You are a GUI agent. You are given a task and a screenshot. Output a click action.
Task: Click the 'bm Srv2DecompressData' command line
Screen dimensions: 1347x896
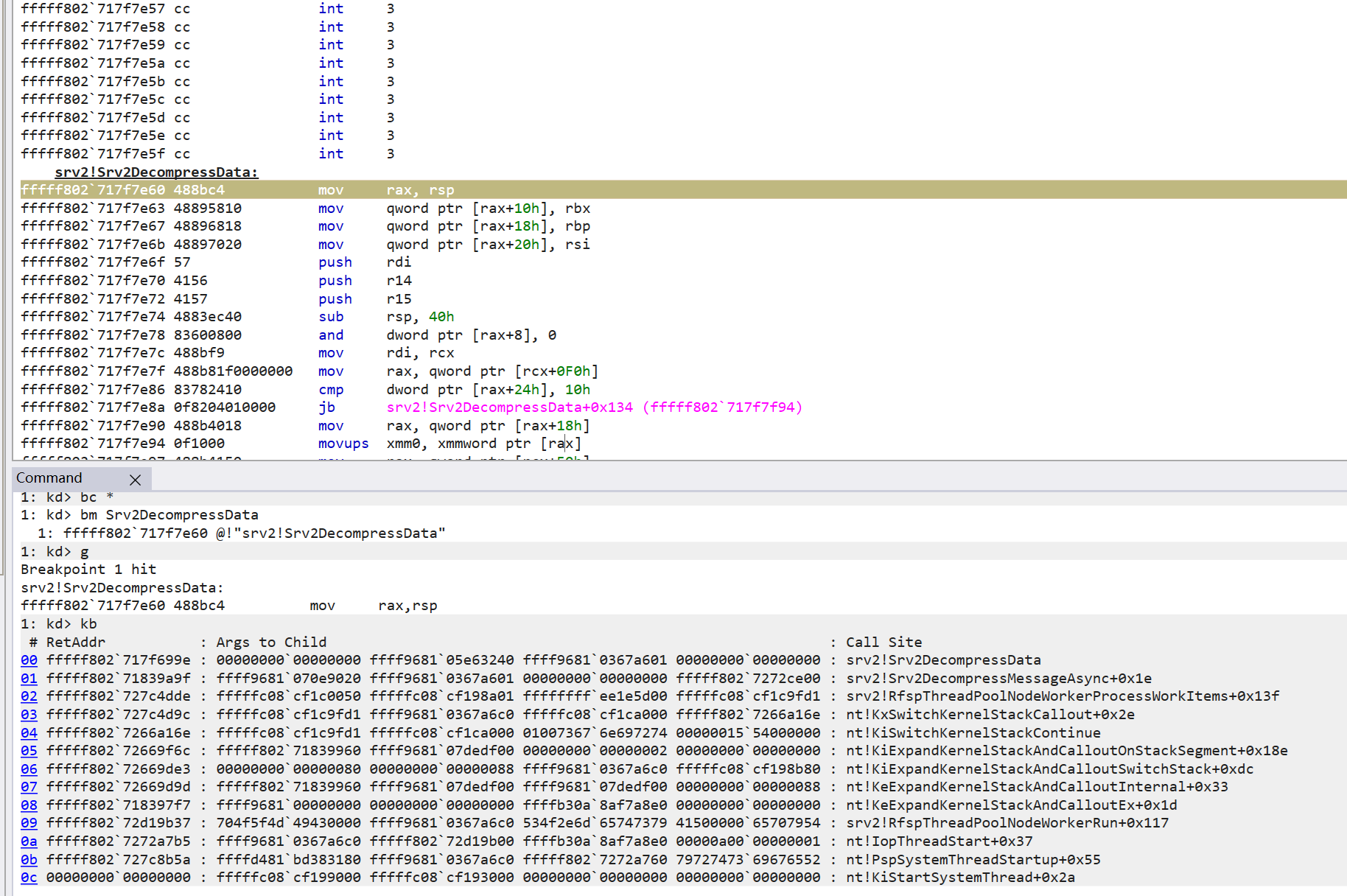click(x=139, y=515)
